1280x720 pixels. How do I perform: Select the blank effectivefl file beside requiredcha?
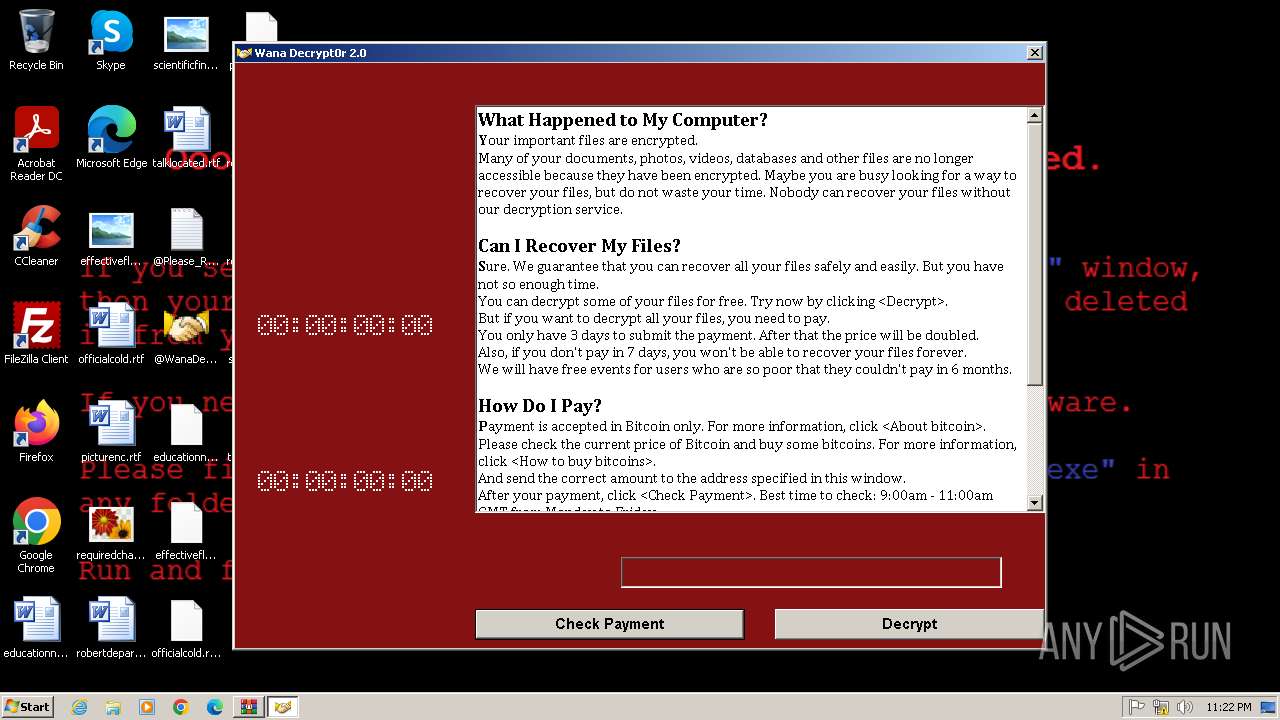(186, 530)
